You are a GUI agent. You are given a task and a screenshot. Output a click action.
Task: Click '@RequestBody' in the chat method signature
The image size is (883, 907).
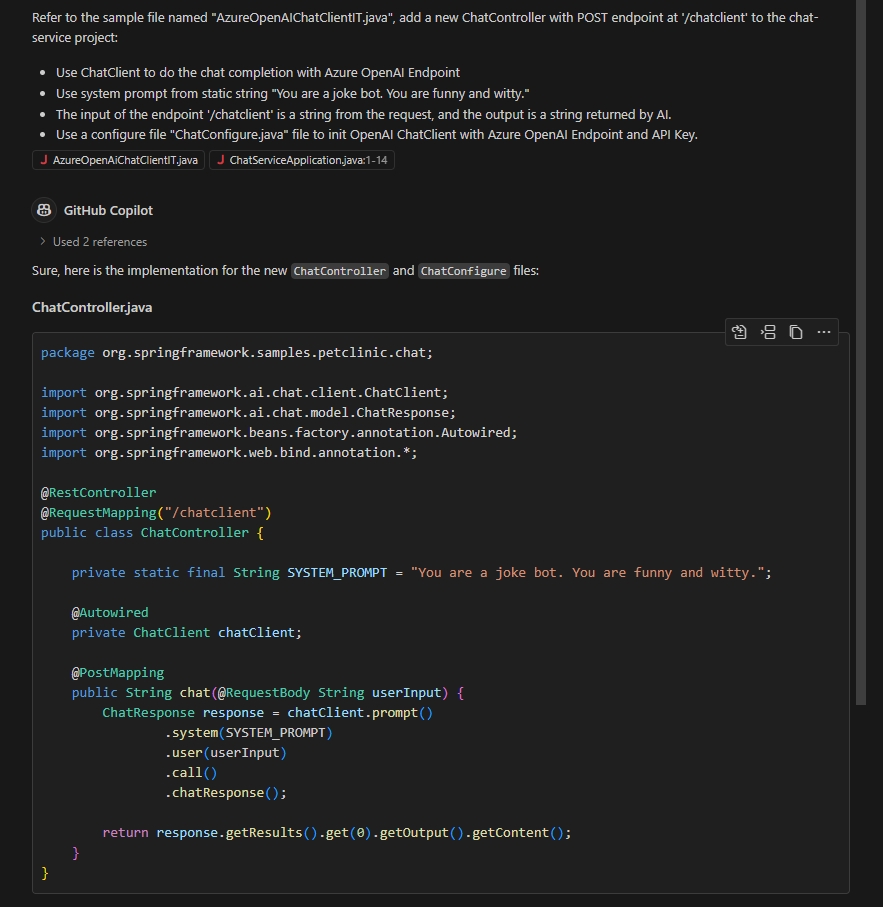[x=264, y=692]
